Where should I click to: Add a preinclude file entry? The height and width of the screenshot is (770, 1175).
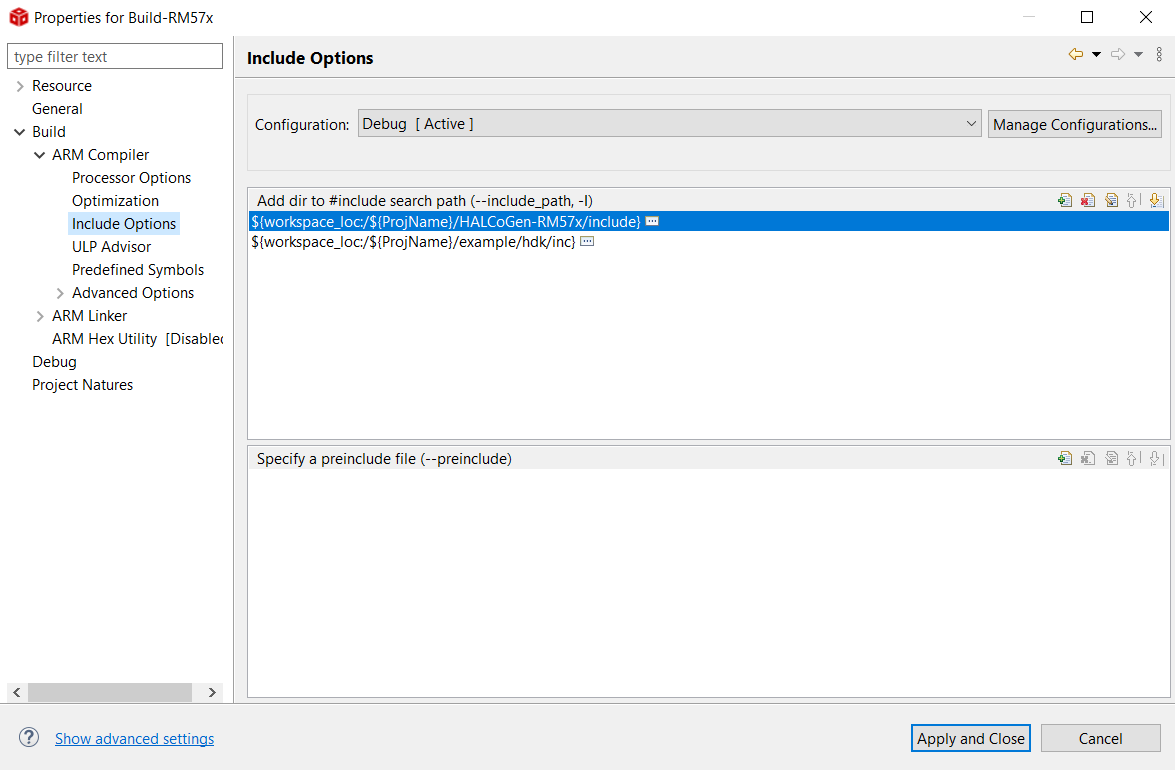(x=1065, y=458)
